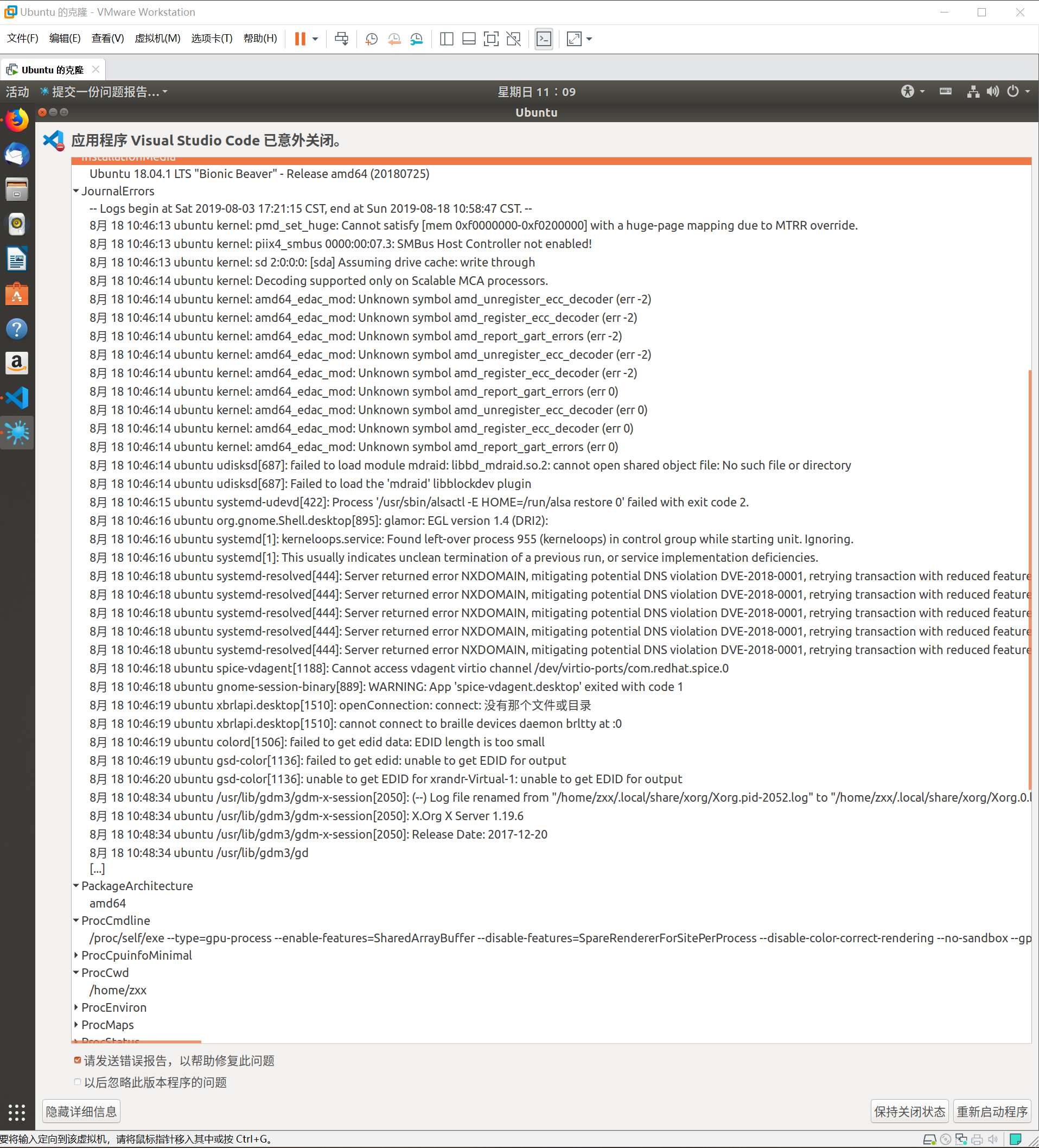Collapse the JournalErrors section
Viewport: 1039px width, 1148px height.
point(77,191)
